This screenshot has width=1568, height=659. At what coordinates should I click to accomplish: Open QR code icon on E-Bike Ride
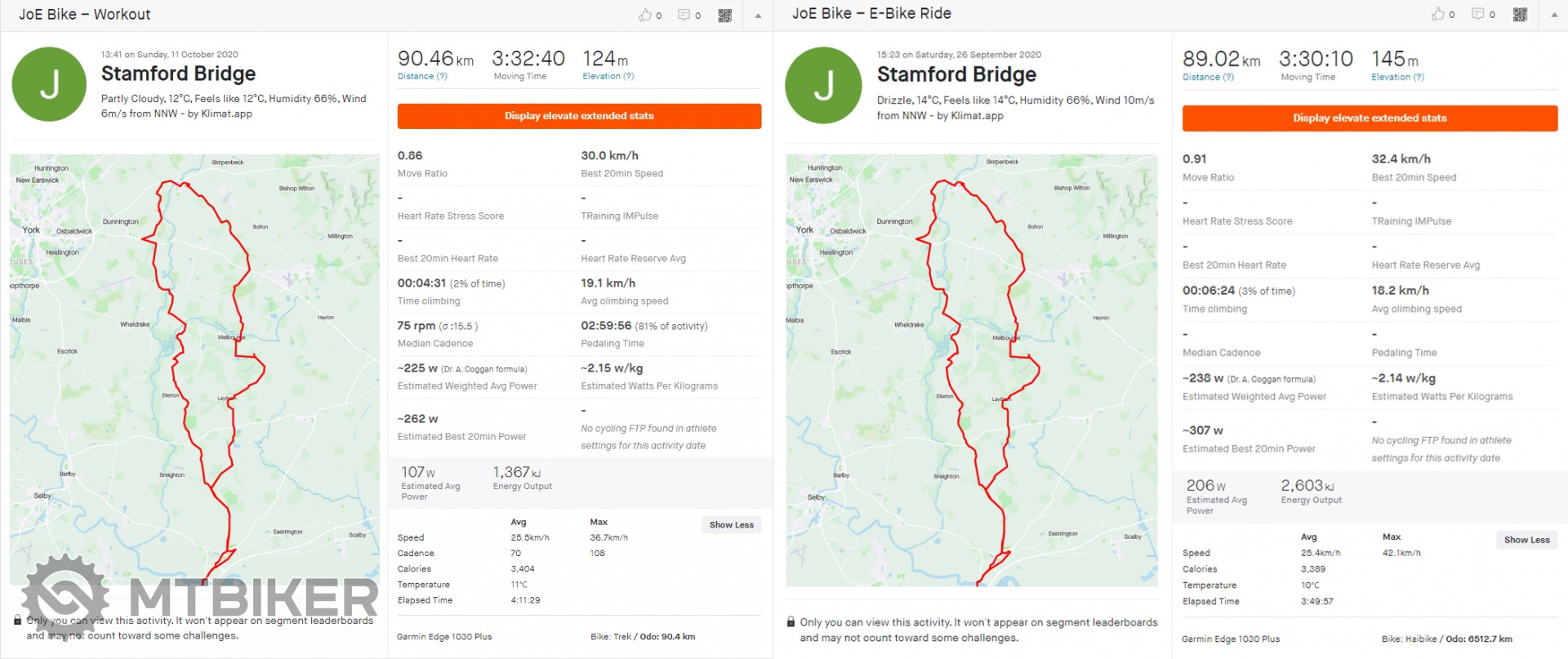[1520, 15]
